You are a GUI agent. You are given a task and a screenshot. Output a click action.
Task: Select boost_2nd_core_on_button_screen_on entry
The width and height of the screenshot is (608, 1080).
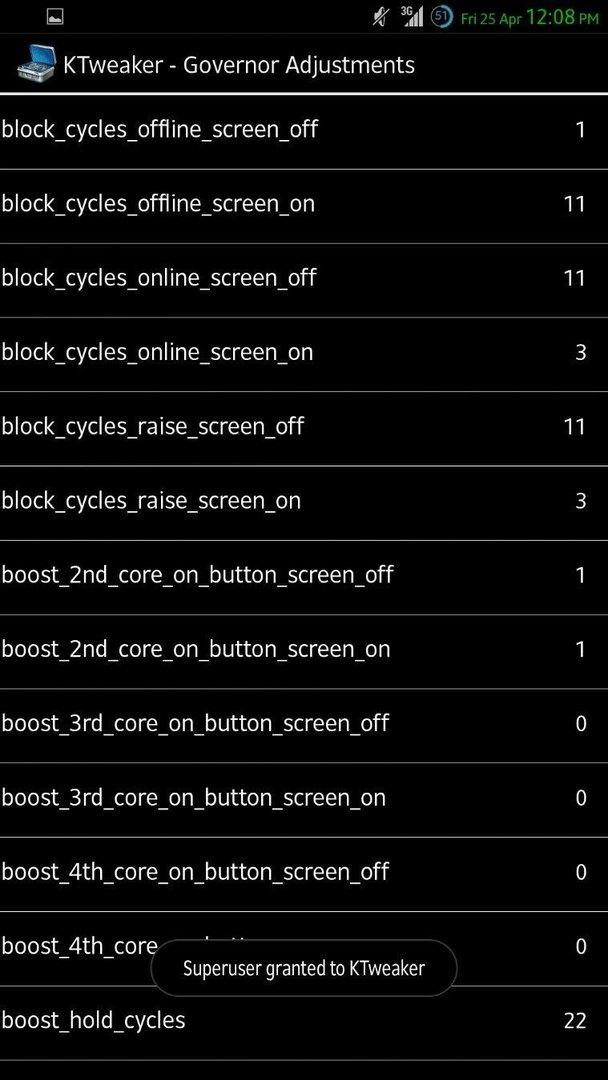[x=304, y=652]
